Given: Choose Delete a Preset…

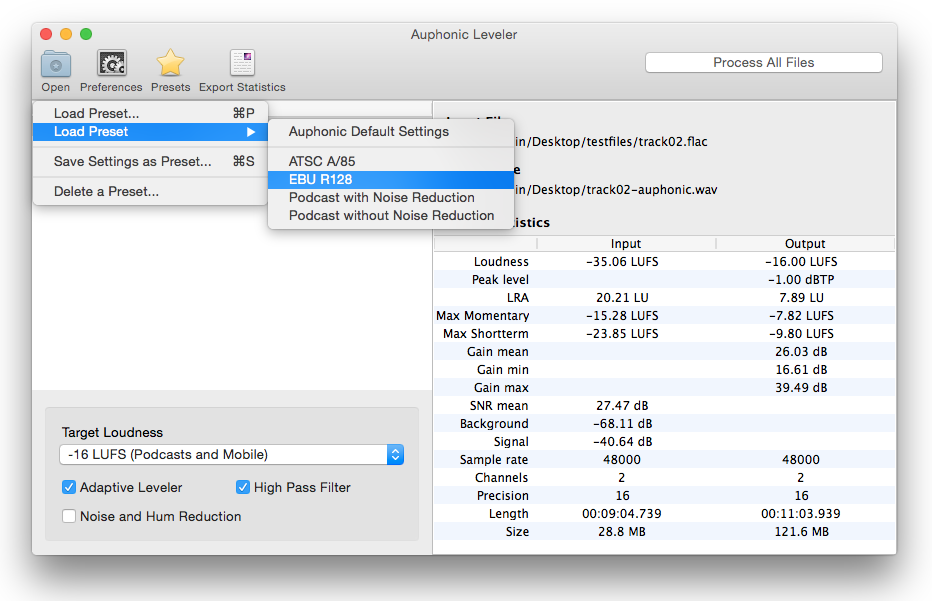Looking at the screenshot, I should click(x=150, y=191).
